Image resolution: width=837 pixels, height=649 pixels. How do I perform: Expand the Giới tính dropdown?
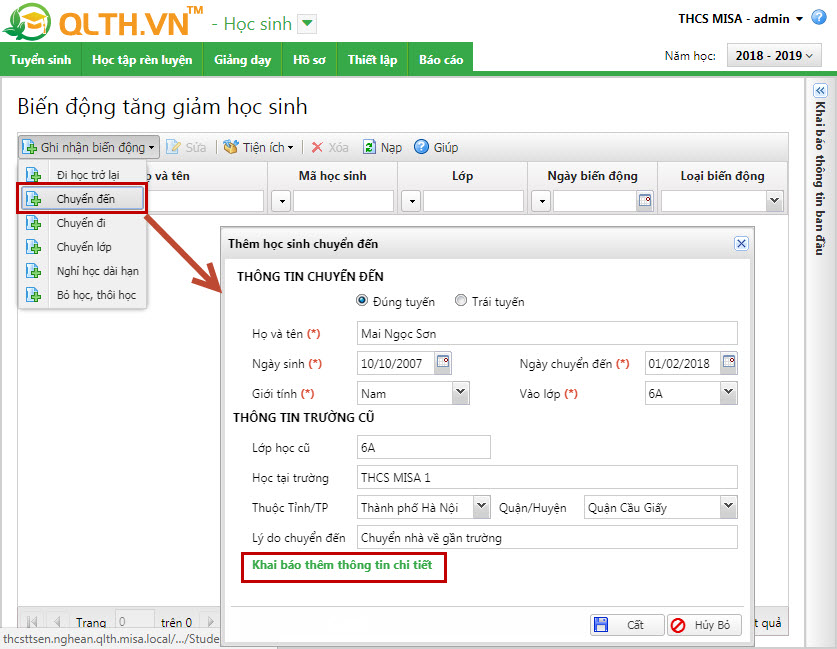point(460,393)
